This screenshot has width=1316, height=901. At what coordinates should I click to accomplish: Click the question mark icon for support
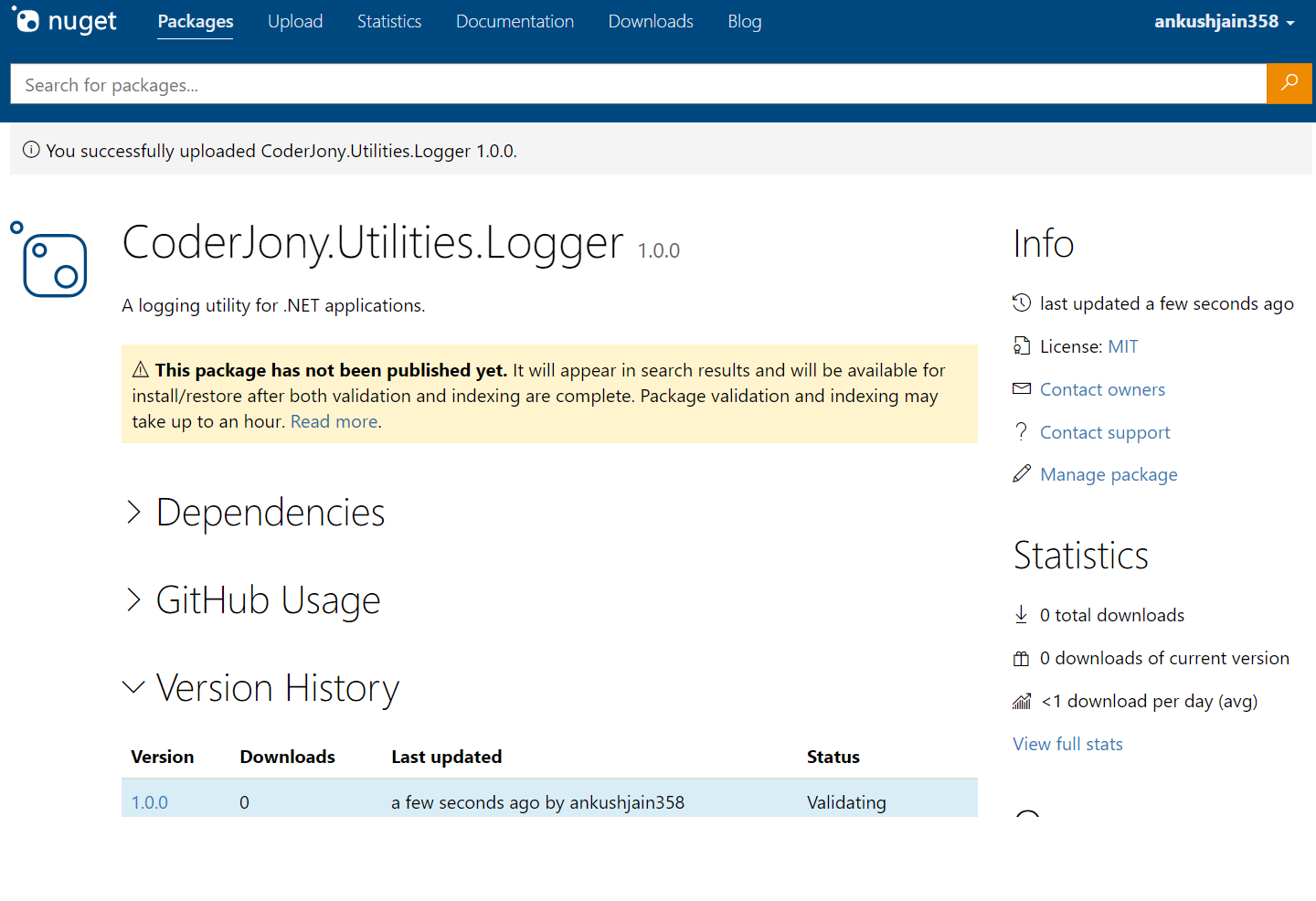1022,431
